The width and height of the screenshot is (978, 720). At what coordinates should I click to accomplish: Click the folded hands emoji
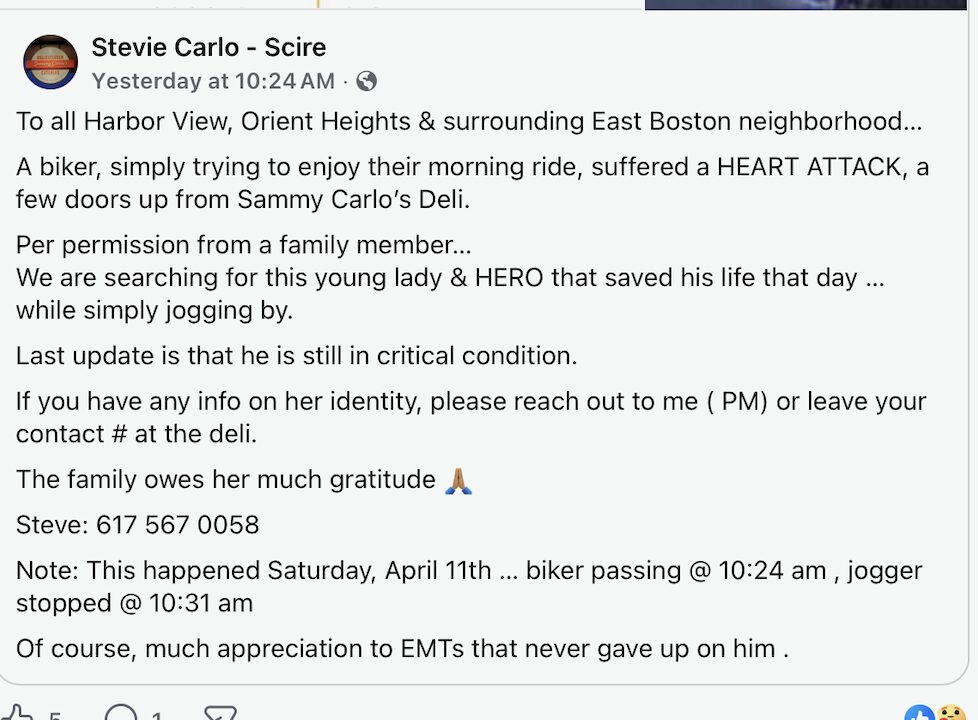458,481
